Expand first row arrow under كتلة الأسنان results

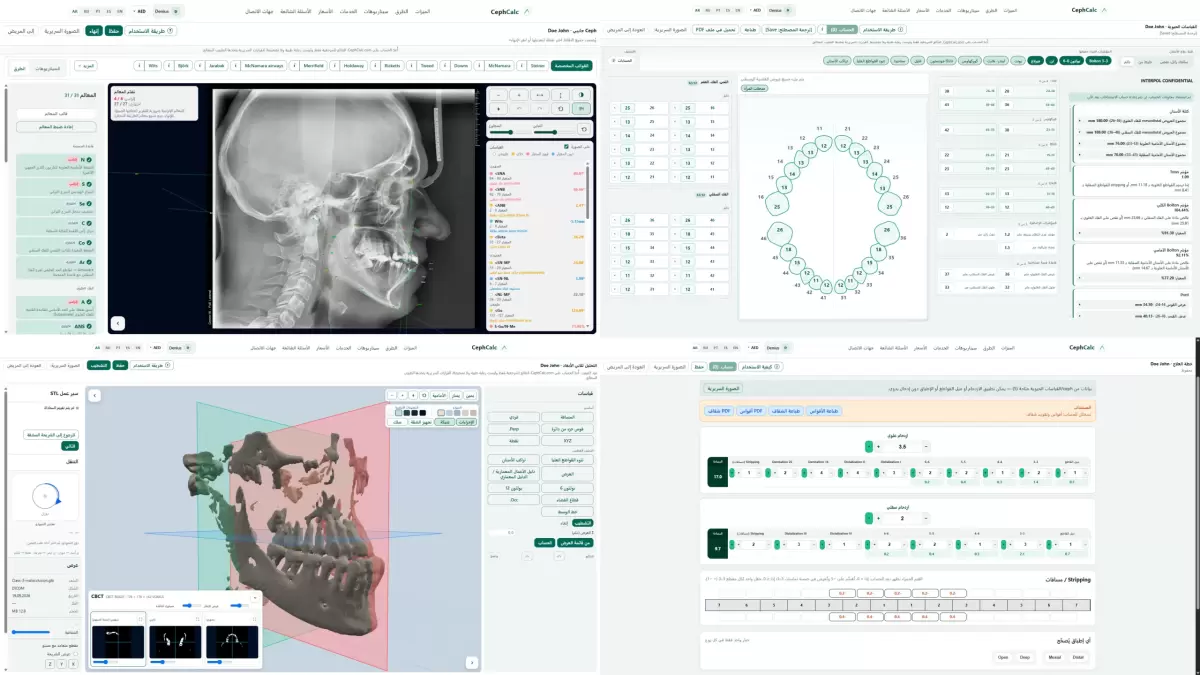point(1080,120)
